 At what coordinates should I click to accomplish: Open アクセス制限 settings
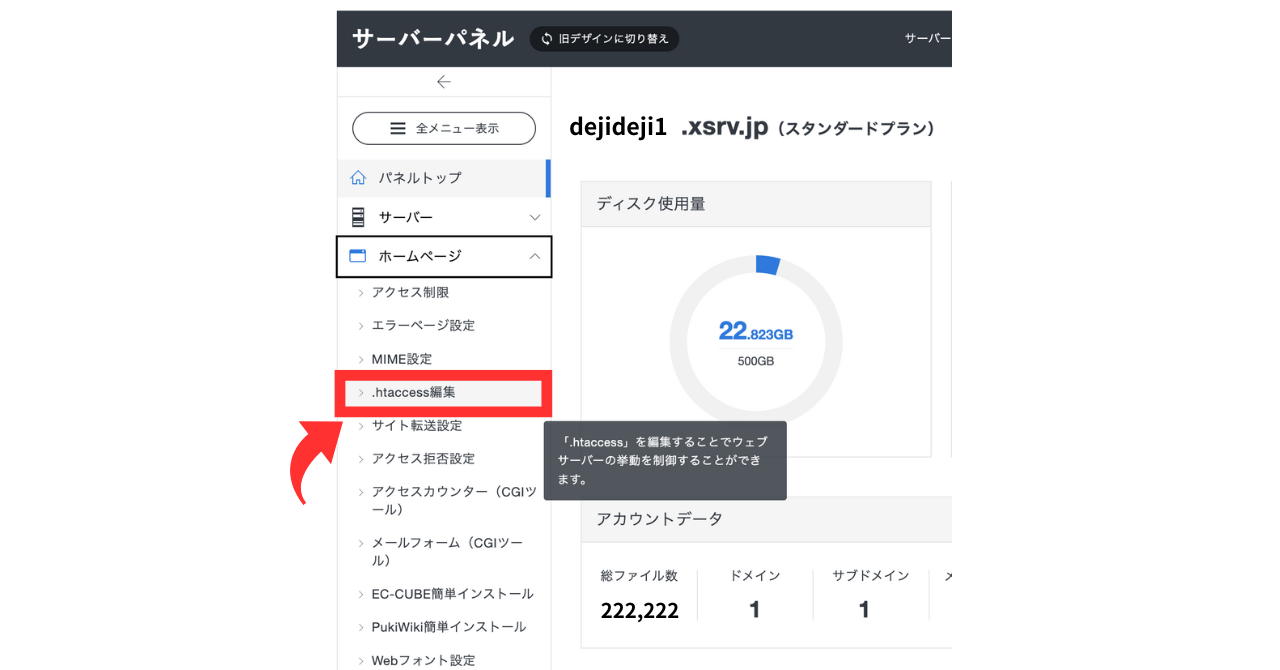pos(410,292)
